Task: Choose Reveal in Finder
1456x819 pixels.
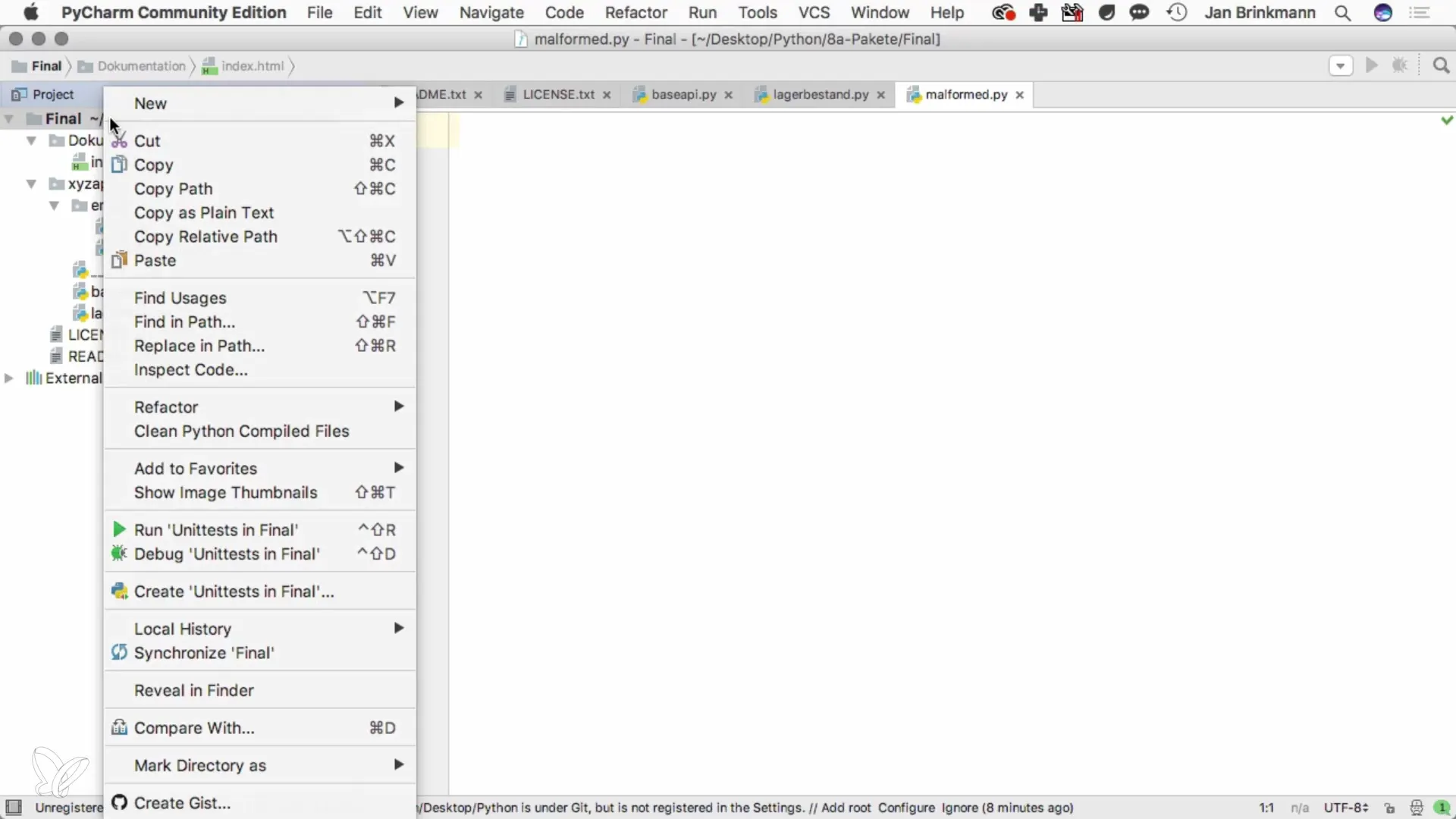Action: click(x=260, y=690)
